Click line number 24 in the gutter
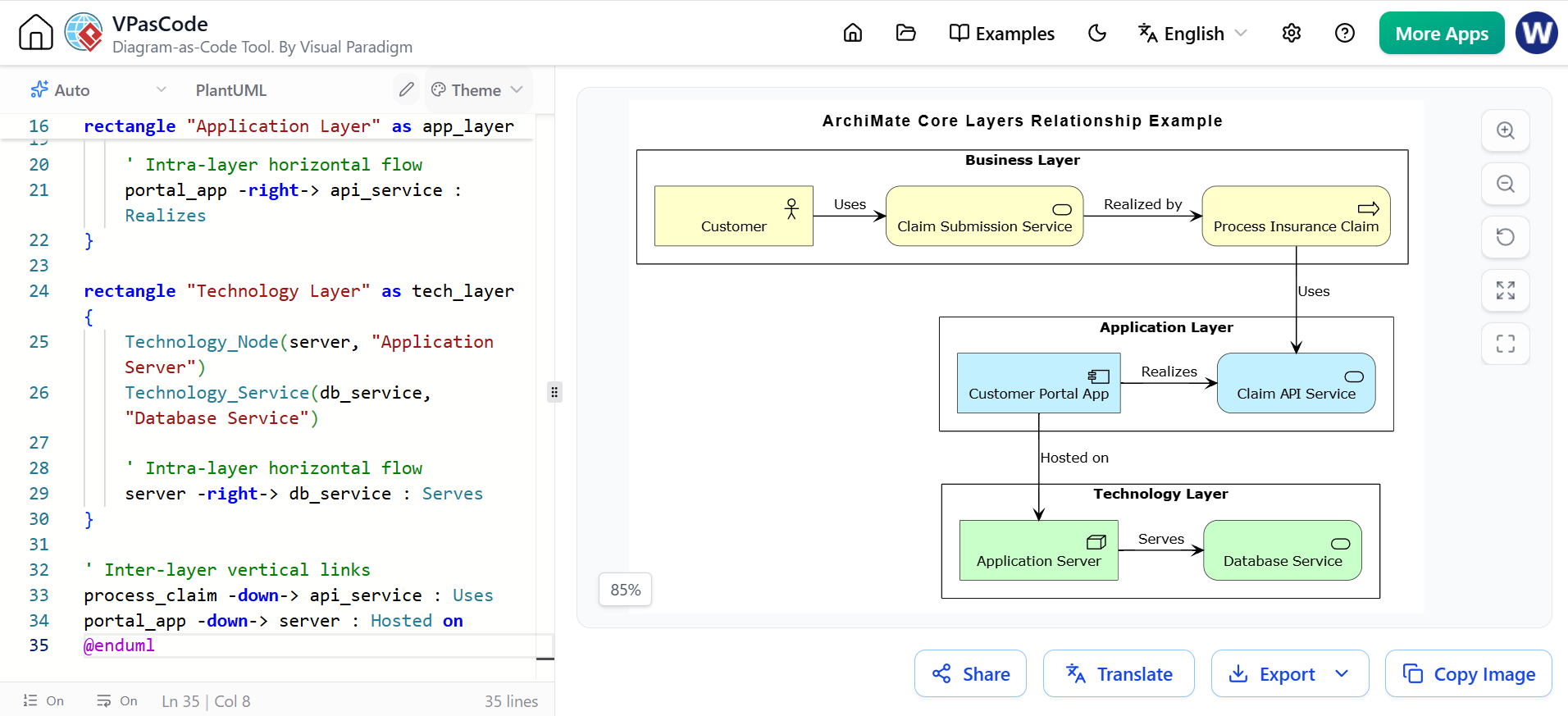The image size is (1568, 716). coord(39,291)
